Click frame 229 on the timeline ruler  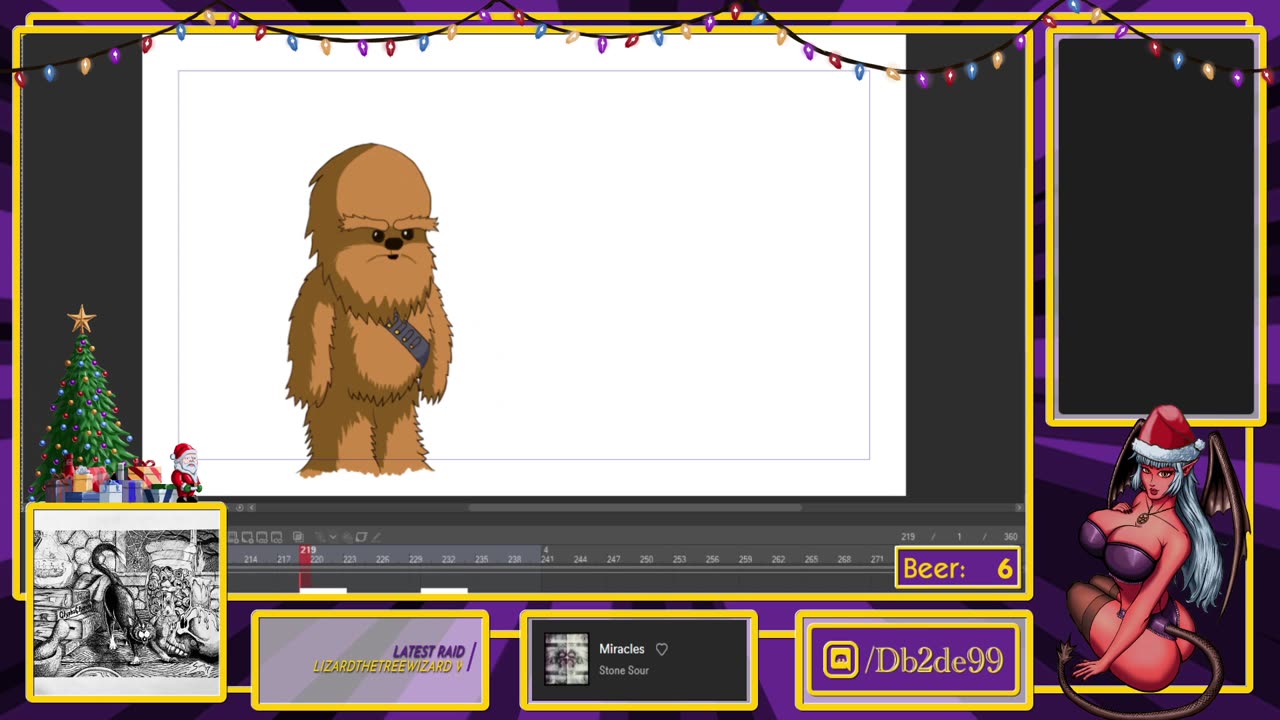(415, 559)
